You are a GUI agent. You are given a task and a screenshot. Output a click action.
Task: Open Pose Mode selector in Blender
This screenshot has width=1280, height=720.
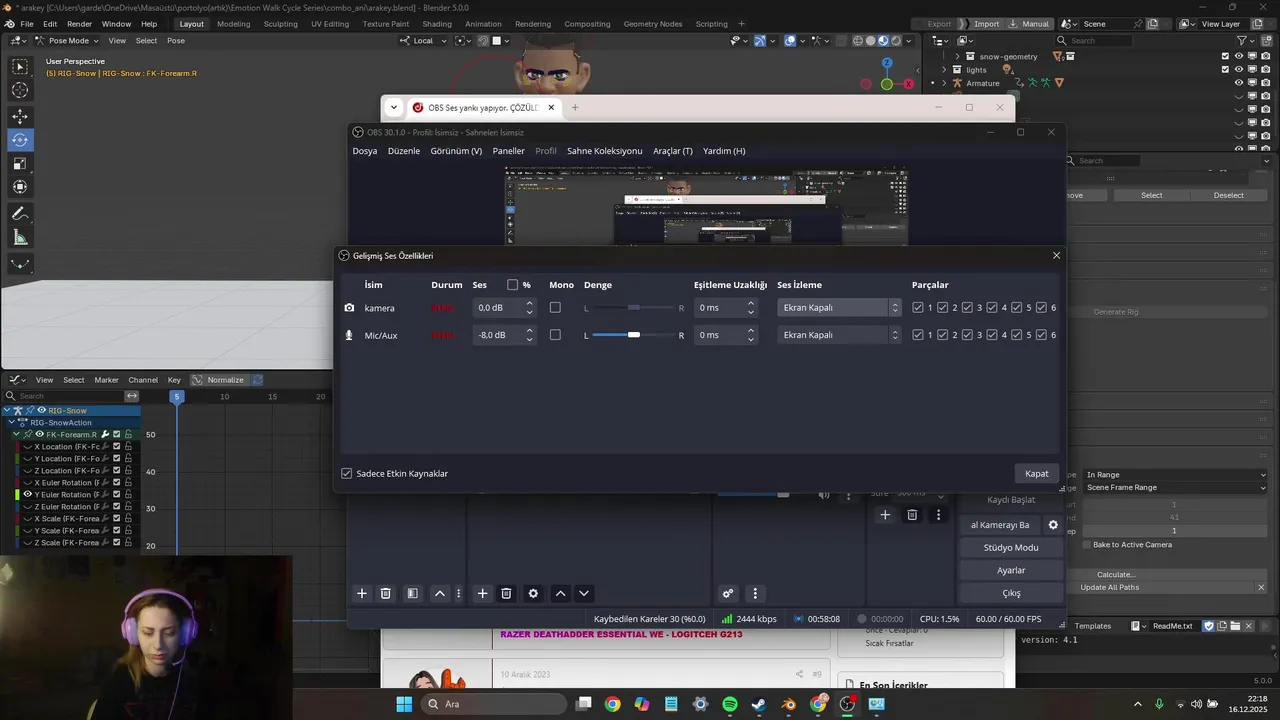(x=68, y=41)
